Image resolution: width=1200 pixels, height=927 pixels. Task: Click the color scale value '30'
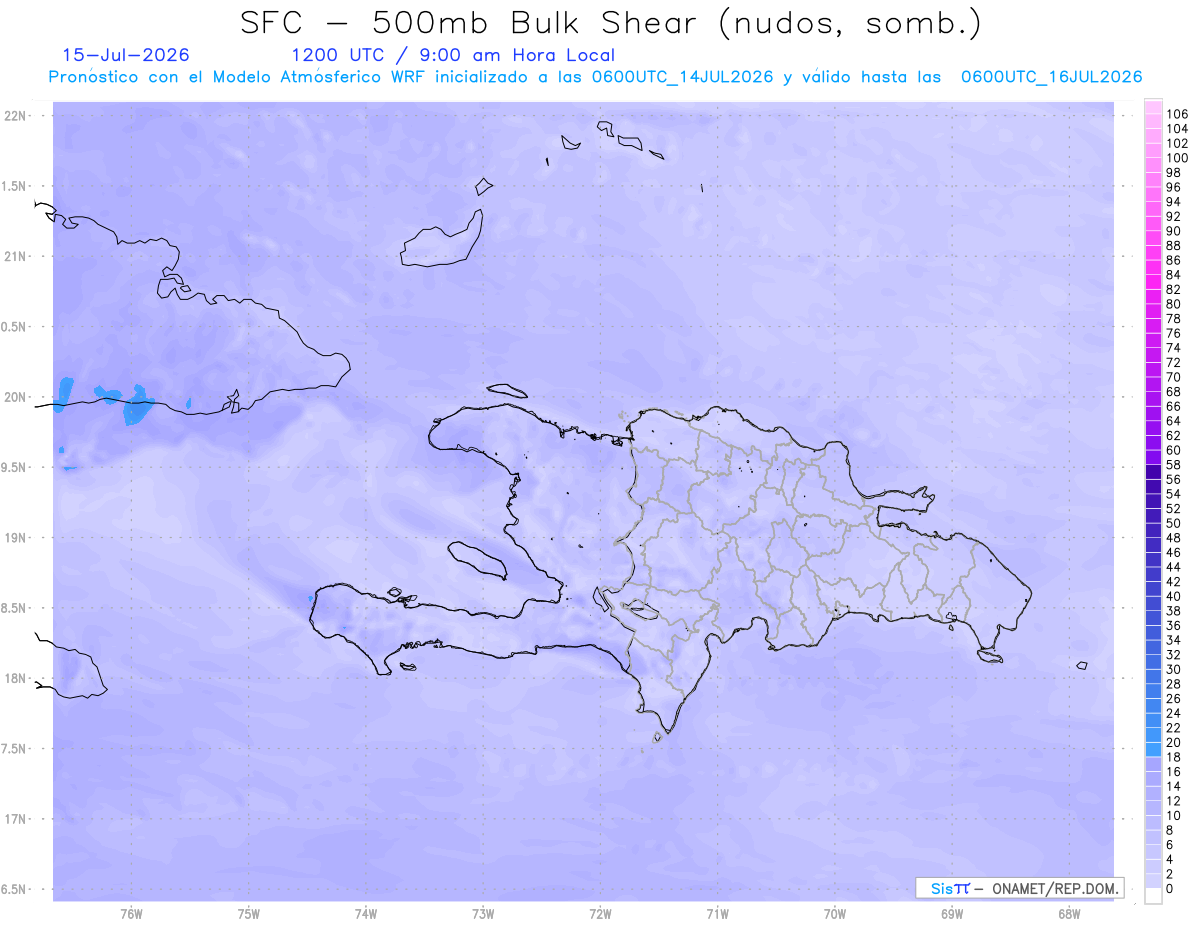click(x=1173, y=670)
